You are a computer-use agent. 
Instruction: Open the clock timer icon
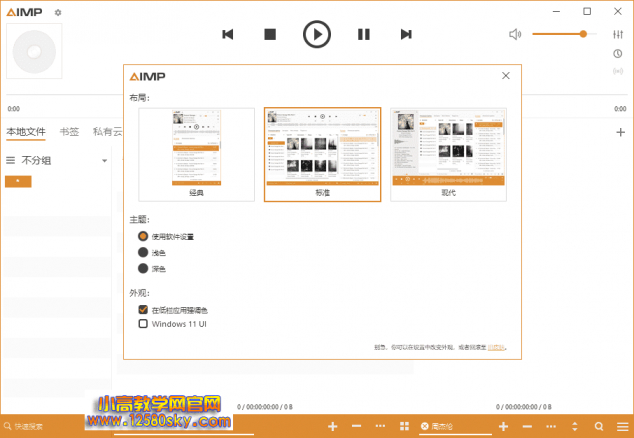click(617, 53)
